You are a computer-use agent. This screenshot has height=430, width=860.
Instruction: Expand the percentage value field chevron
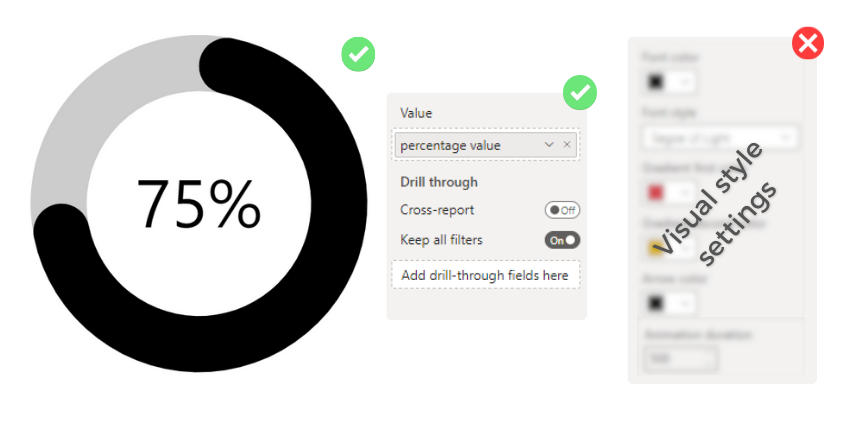point(549,145)
